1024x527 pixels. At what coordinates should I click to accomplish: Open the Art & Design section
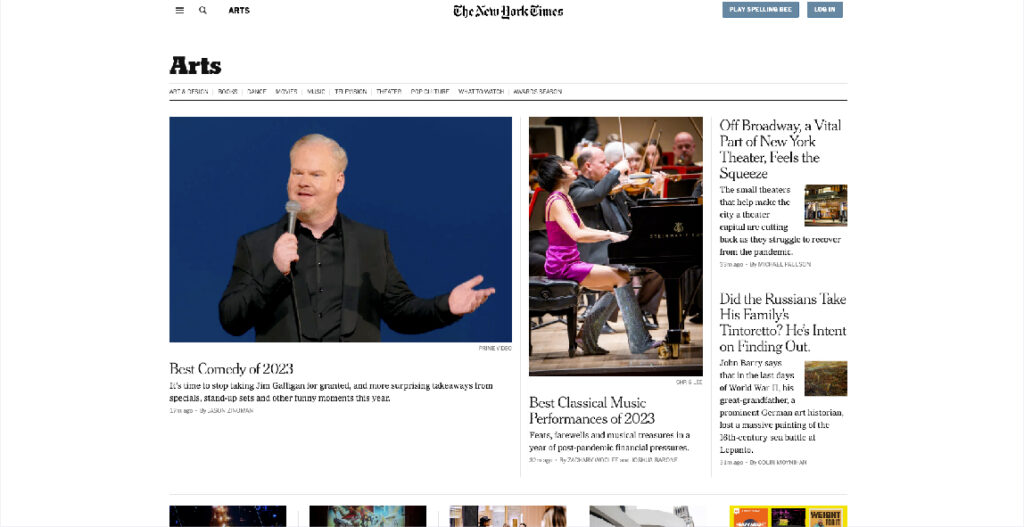click(x=189, y=92)
